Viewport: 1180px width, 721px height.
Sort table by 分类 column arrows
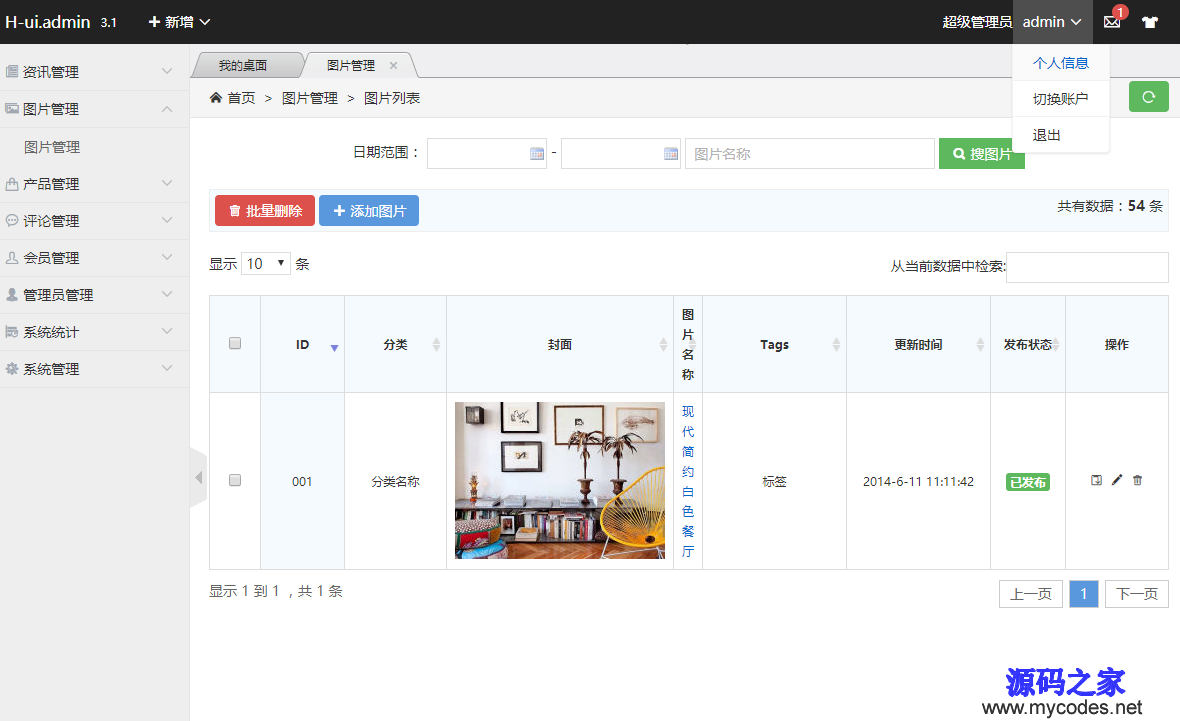pos(436,345)
